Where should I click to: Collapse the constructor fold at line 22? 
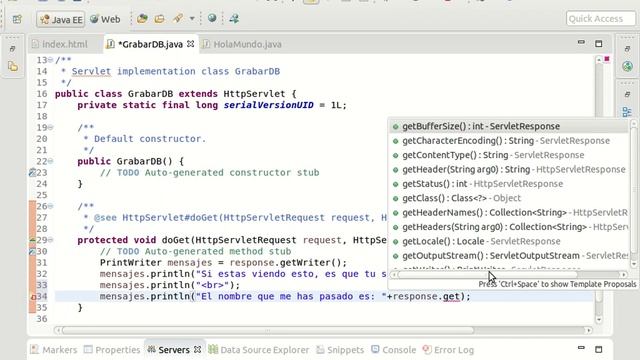51,161
